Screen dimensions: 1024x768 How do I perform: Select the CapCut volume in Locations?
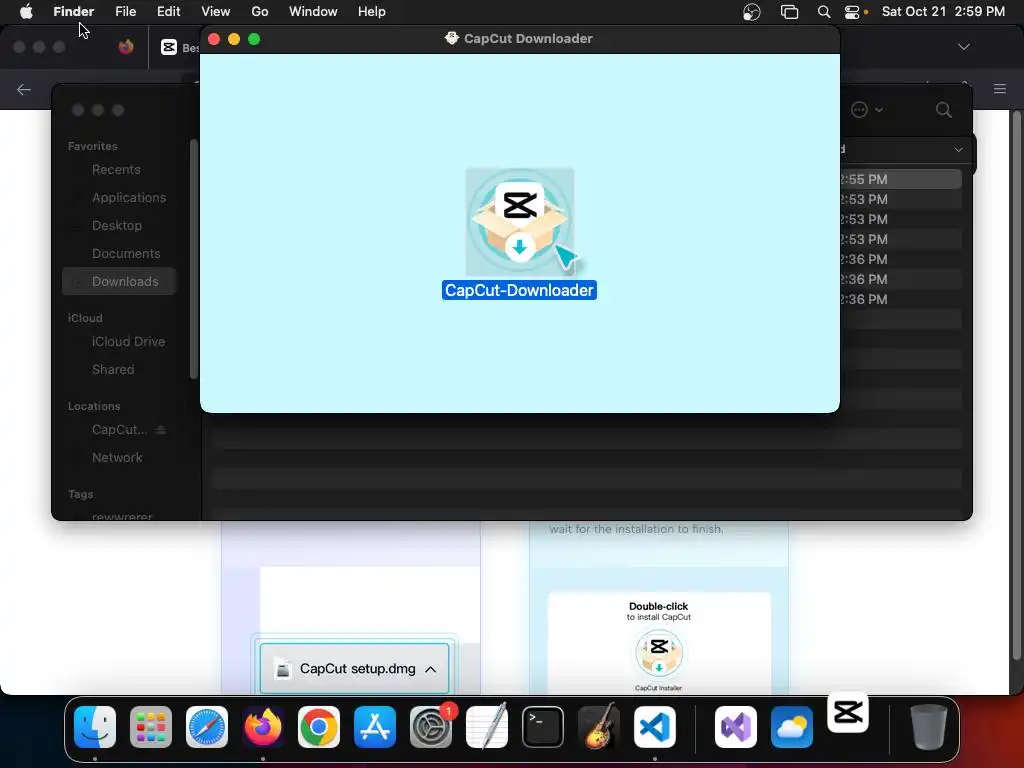pyautogui.click(x=120, y=430)
